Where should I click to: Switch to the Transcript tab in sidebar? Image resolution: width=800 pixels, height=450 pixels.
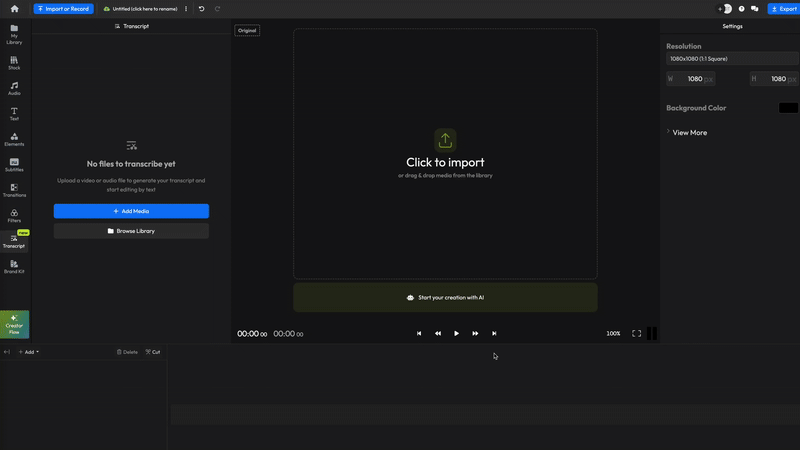tap(14, 240)
